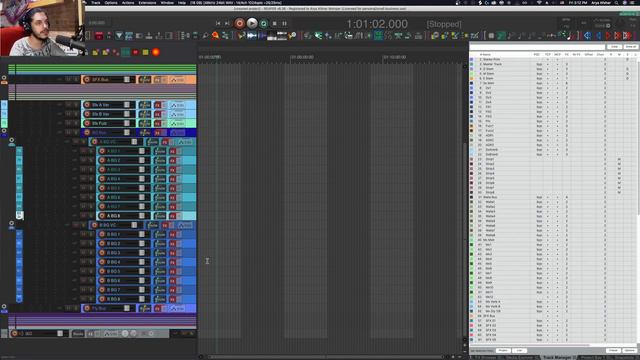Switch to the Track Manager docker tab
640x360 pixels.
(x=557, y=358)
